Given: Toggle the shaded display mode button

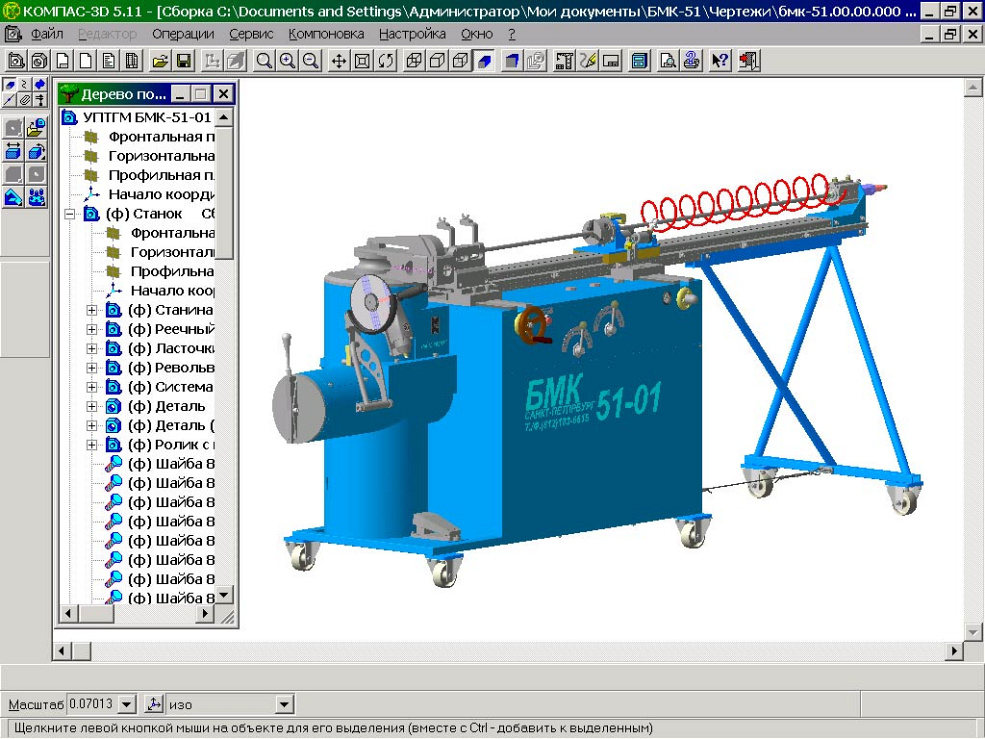Looking at the screenshot, I should [x=485, y=61].
